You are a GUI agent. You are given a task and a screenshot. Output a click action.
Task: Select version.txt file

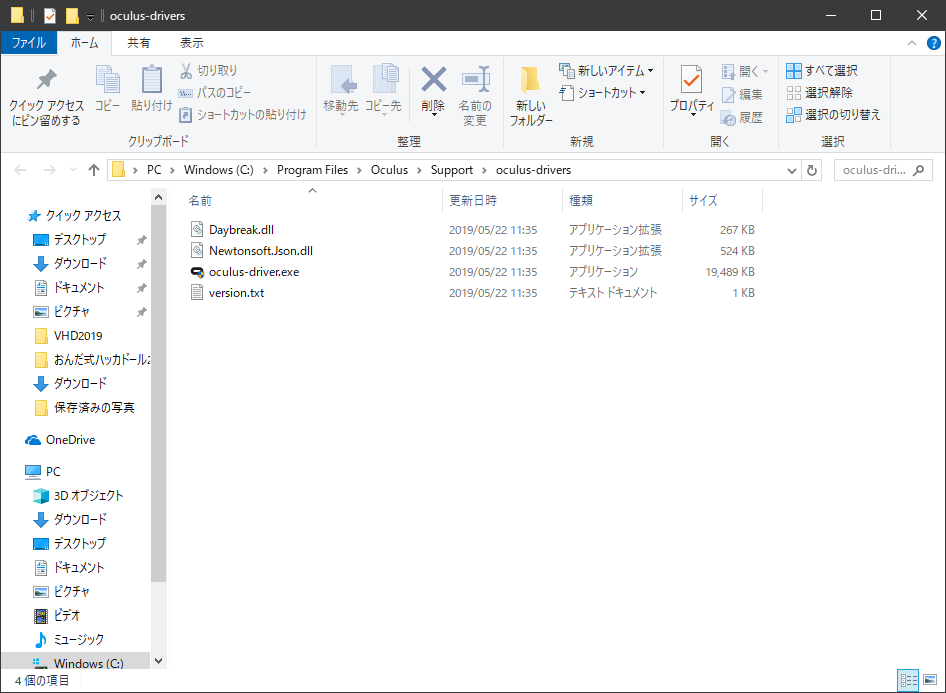pos(236,293)
